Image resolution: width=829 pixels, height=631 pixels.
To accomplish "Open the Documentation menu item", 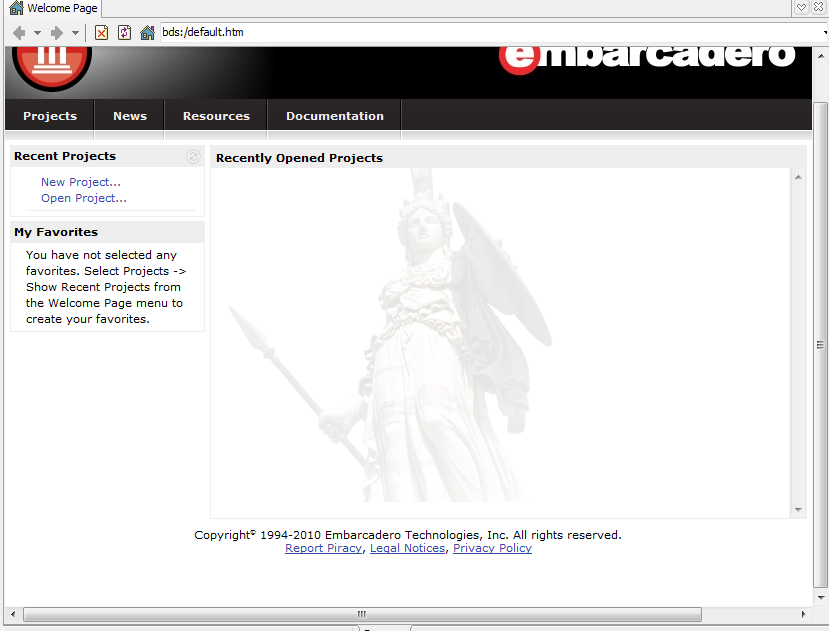I will tap(335, 116).
